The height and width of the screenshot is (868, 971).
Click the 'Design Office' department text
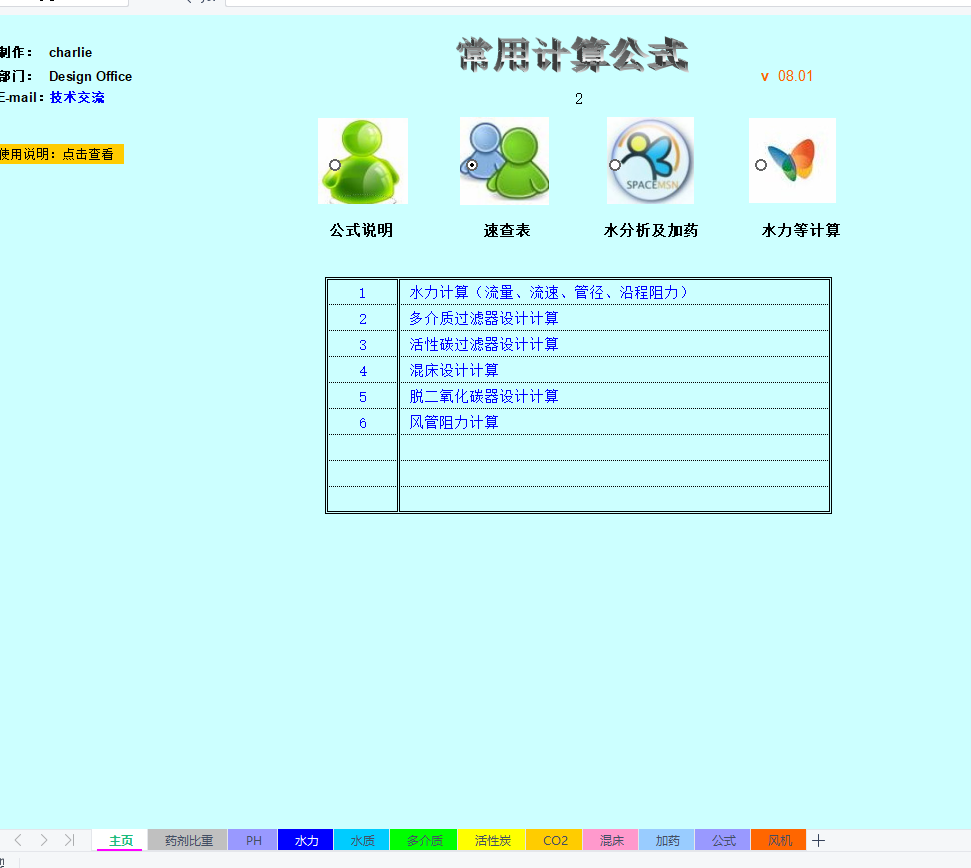pos(90,76)
